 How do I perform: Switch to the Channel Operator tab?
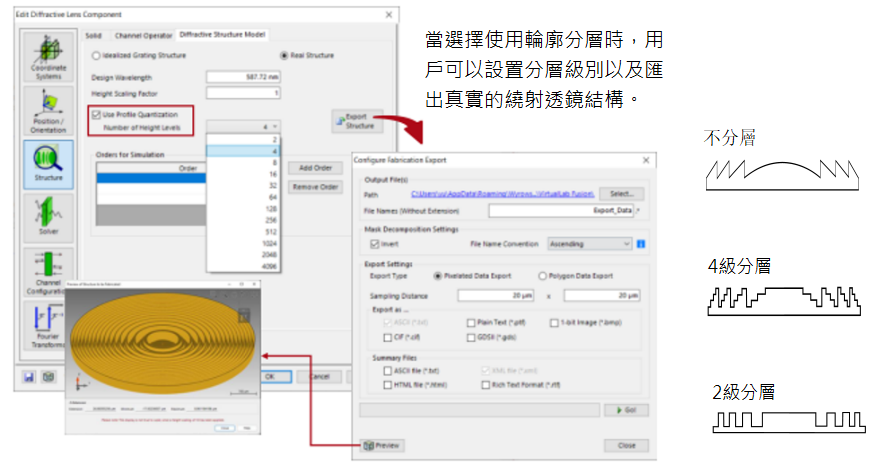tap(143, 34)
